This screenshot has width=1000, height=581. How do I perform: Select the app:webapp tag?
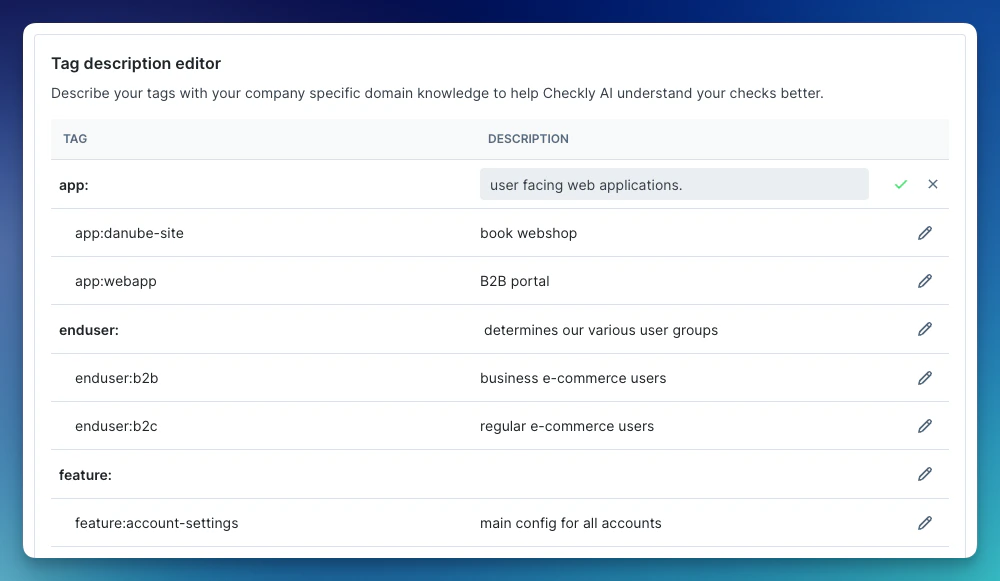pos(115,281)
